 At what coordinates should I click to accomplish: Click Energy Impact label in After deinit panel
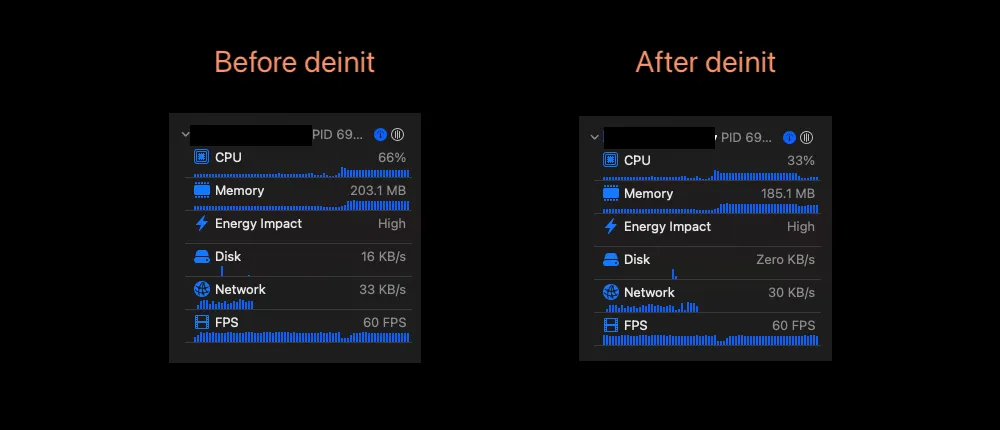click(x=667, y=226)
